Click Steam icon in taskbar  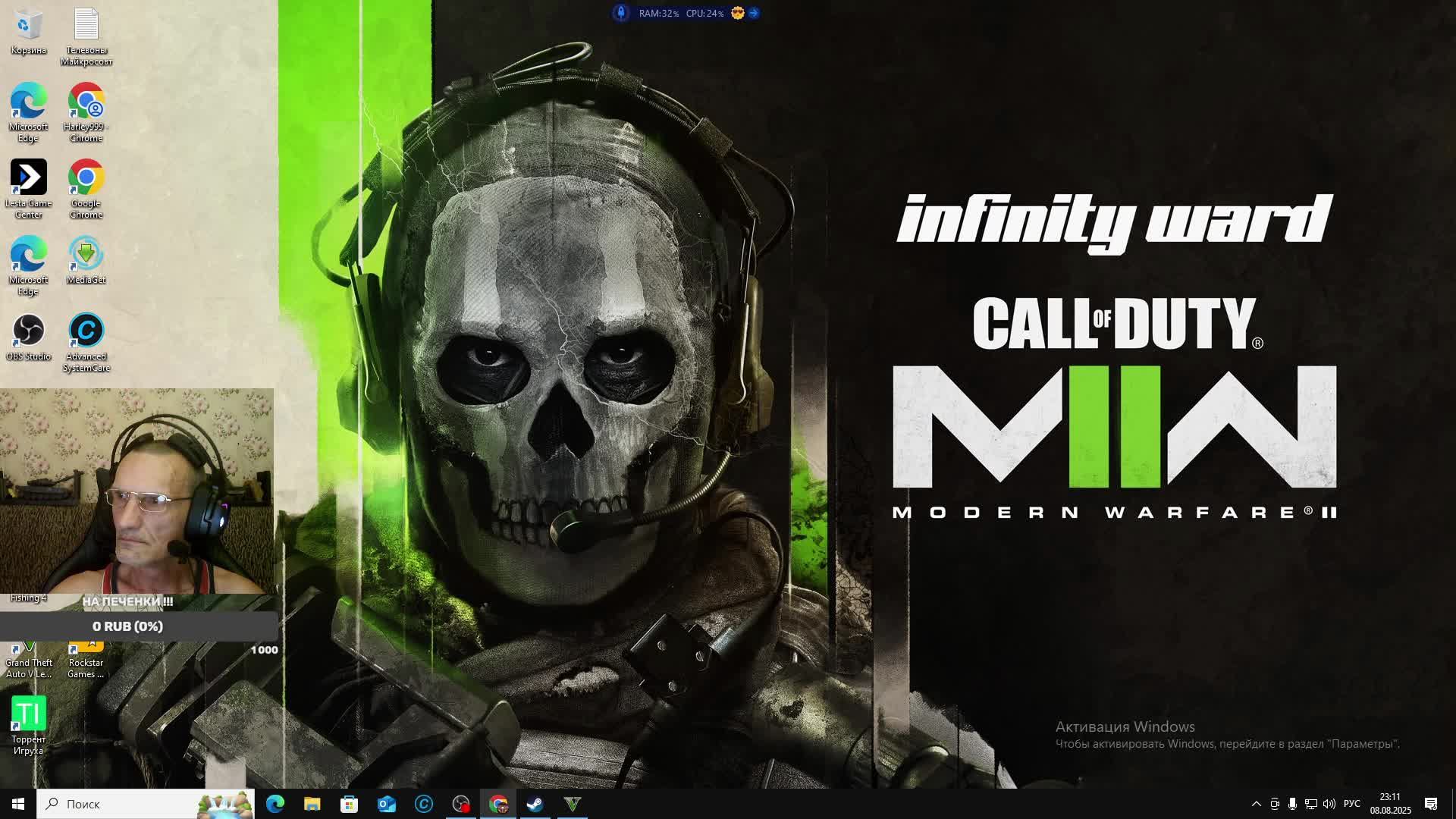click(x=535, y=804)
